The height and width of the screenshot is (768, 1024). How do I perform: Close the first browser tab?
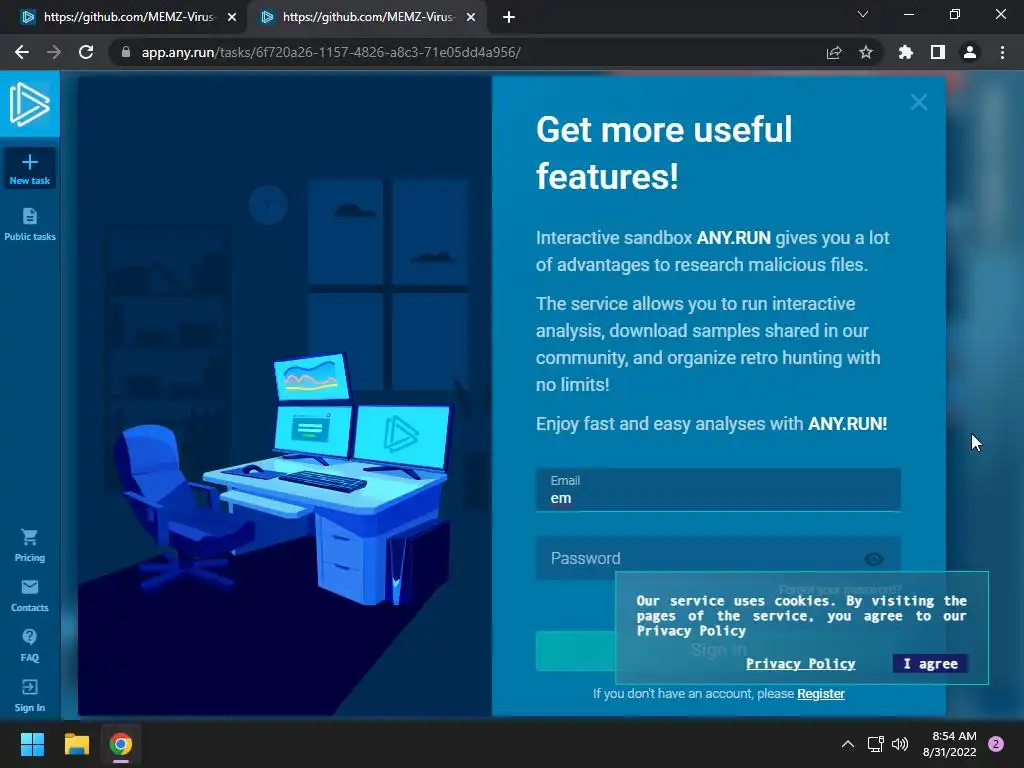pos(232,17)
